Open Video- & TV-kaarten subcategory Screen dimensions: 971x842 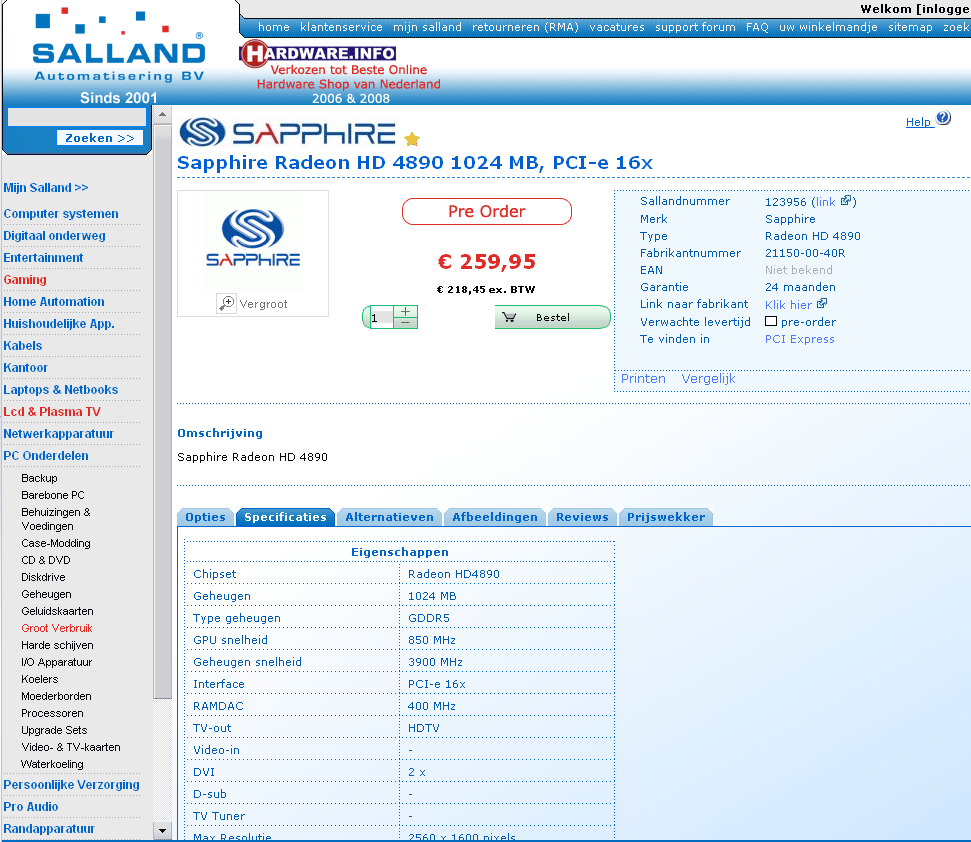coord(71,747)
